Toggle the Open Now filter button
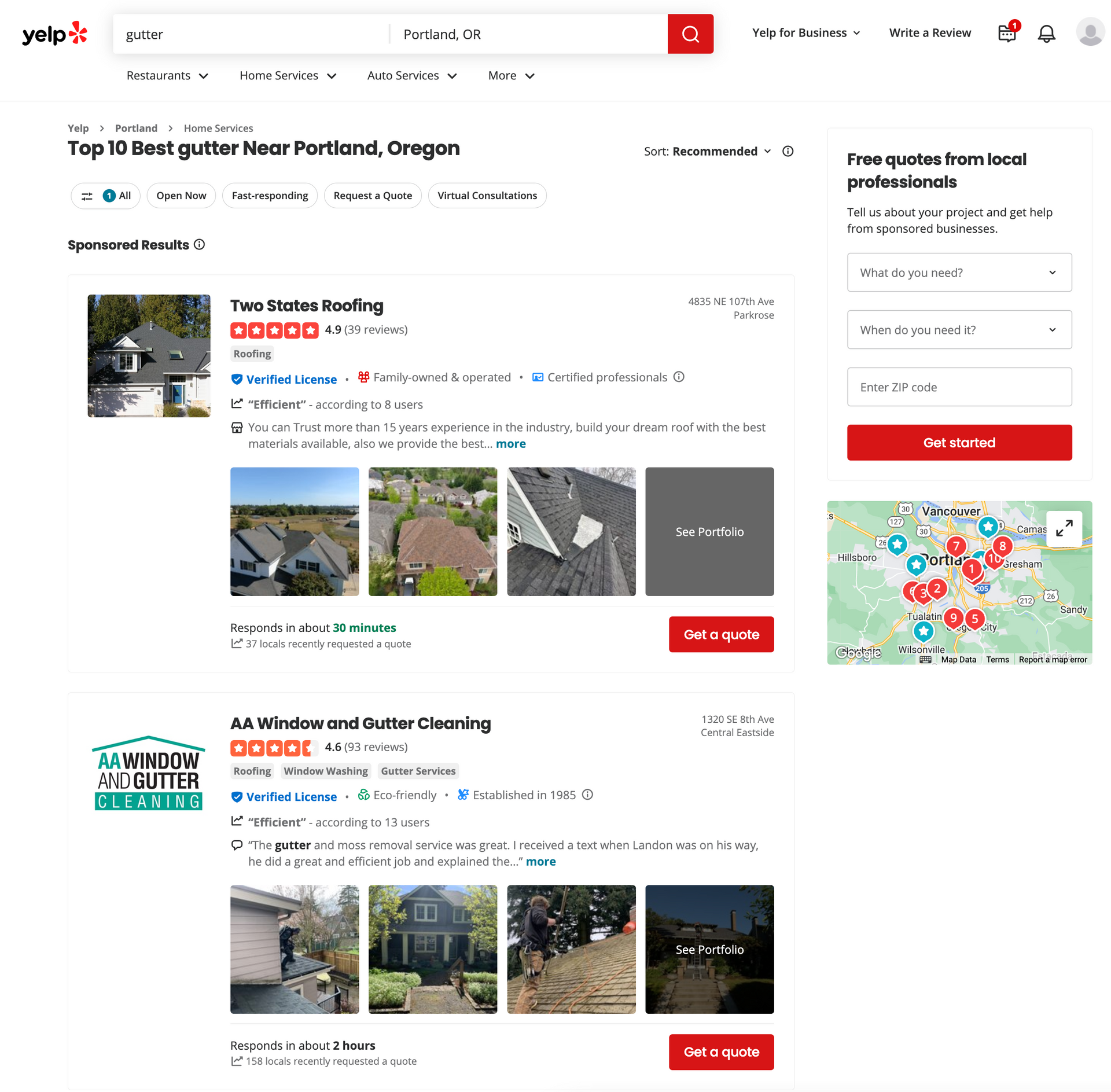Screen dimensions: 1111x1092 [x=181, y=195]
